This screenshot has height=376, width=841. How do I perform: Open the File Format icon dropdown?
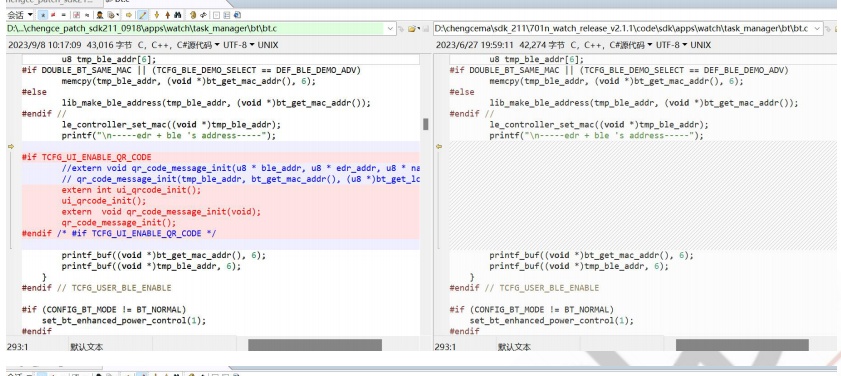point(113,15)
